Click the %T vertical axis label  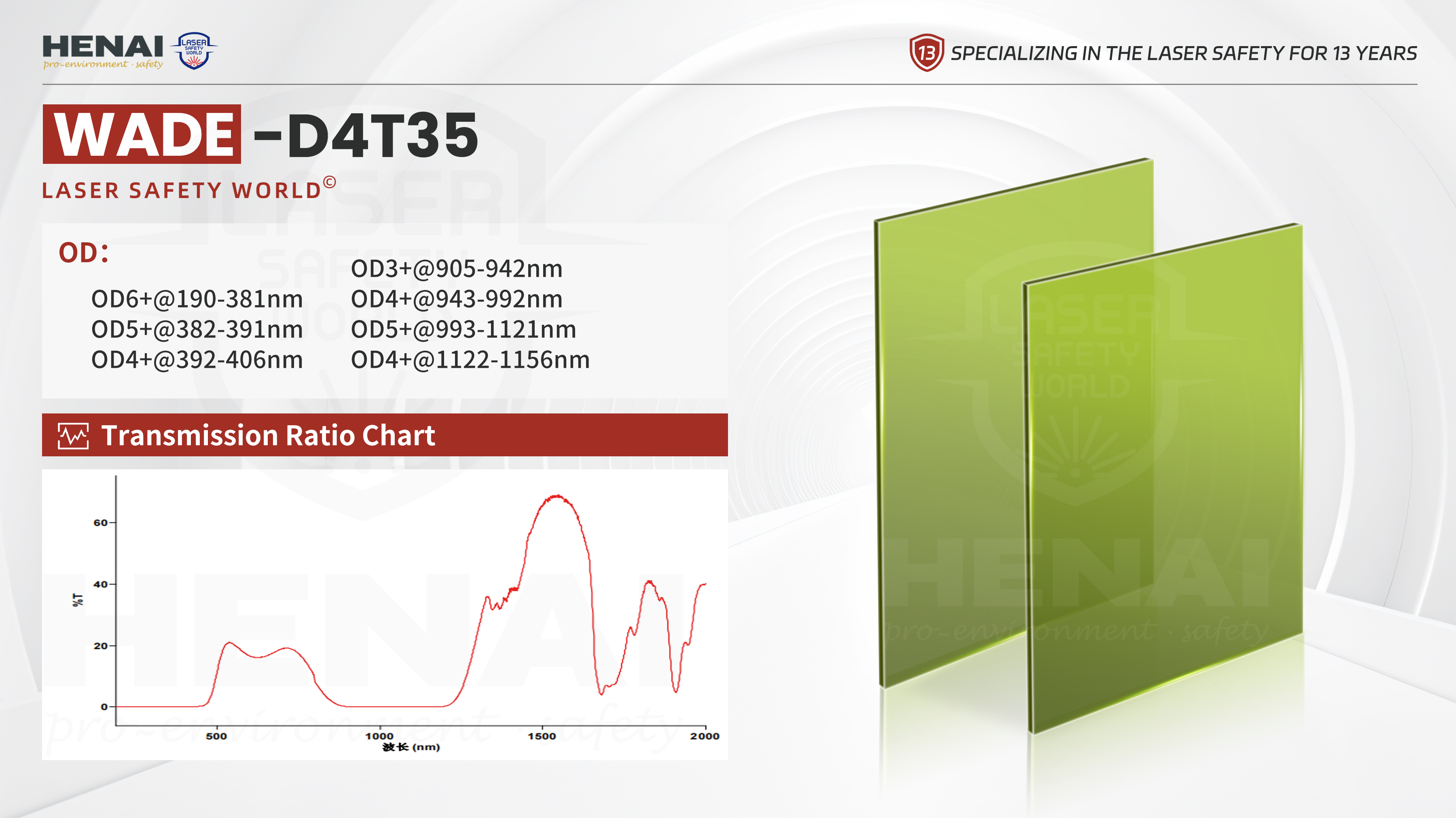click(x=78, y=600)
